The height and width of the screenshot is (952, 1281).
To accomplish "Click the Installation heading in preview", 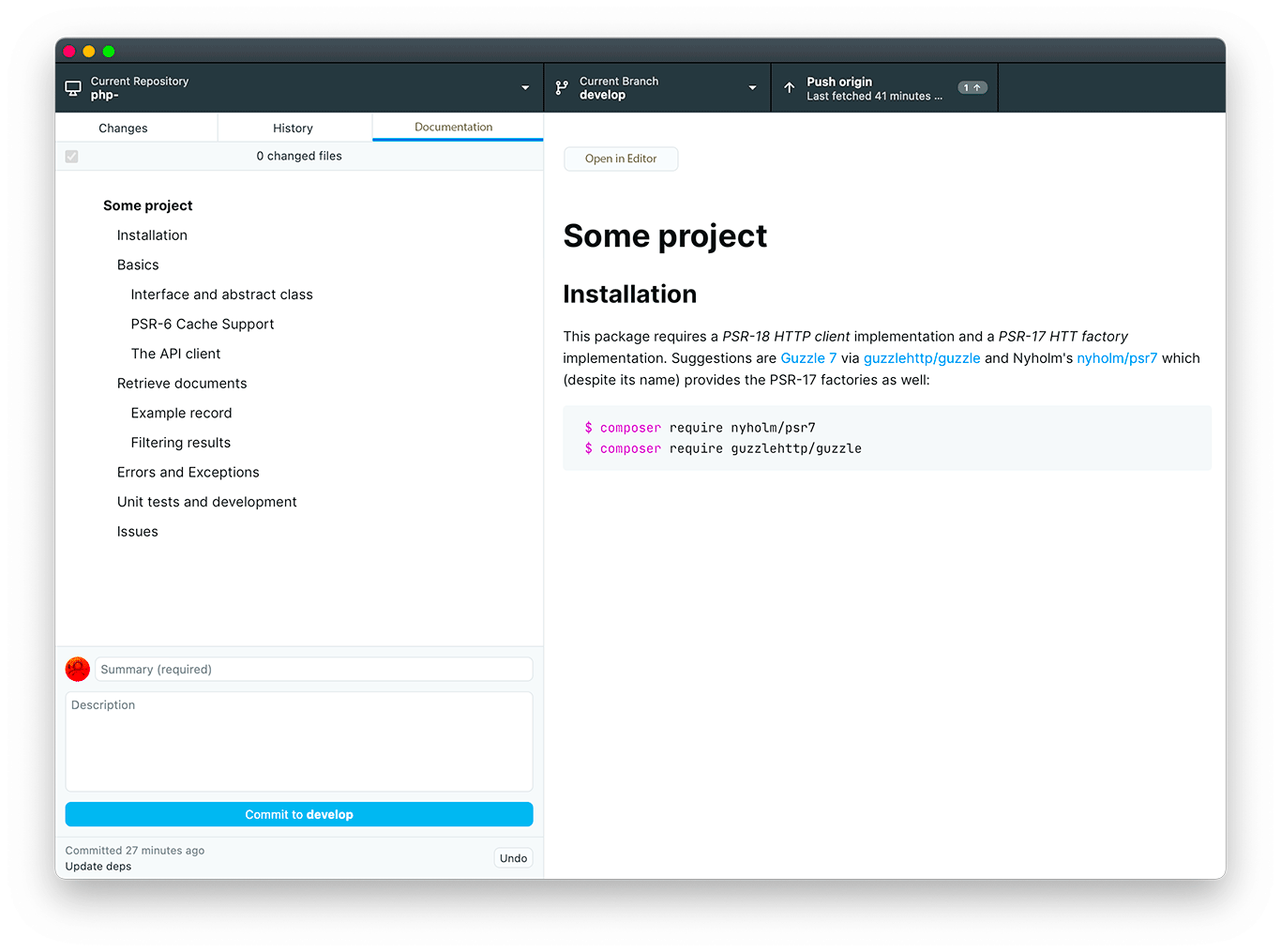I will tap(630, 295).
